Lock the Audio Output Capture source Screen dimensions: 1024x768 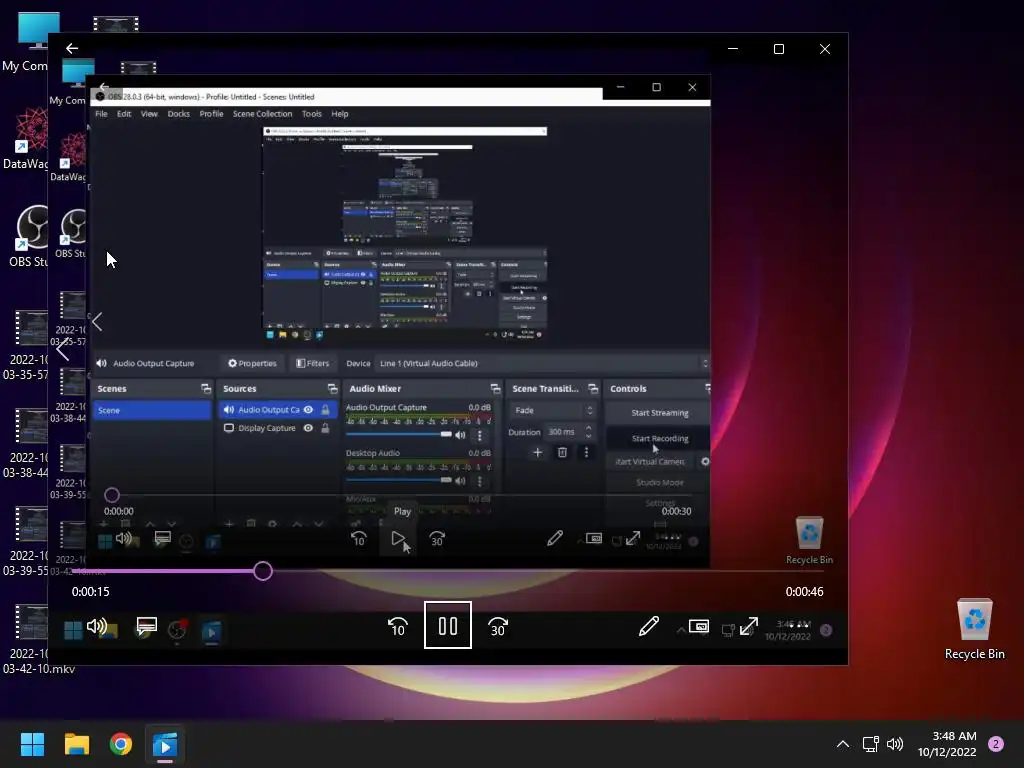coord(325,409)
